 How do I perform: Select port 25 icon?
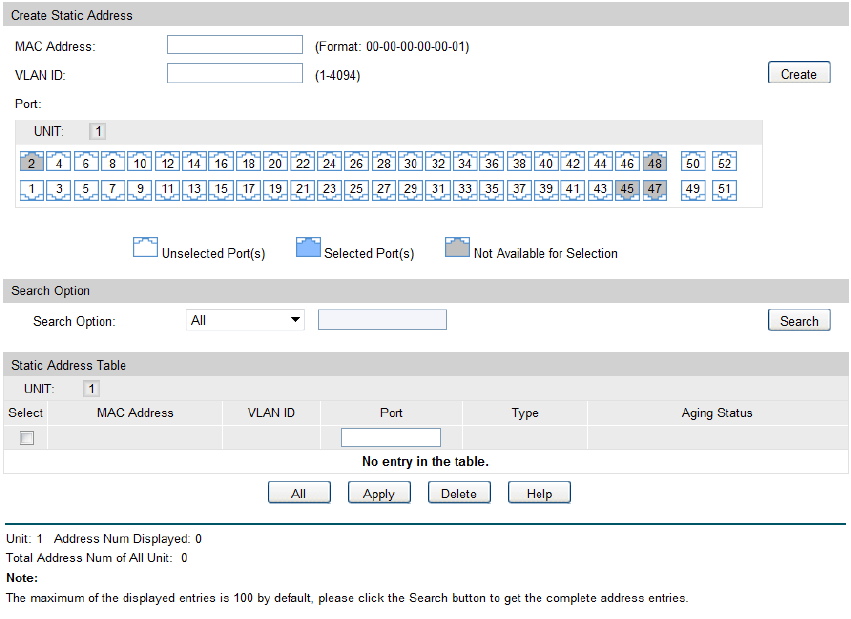pos(356,190)
